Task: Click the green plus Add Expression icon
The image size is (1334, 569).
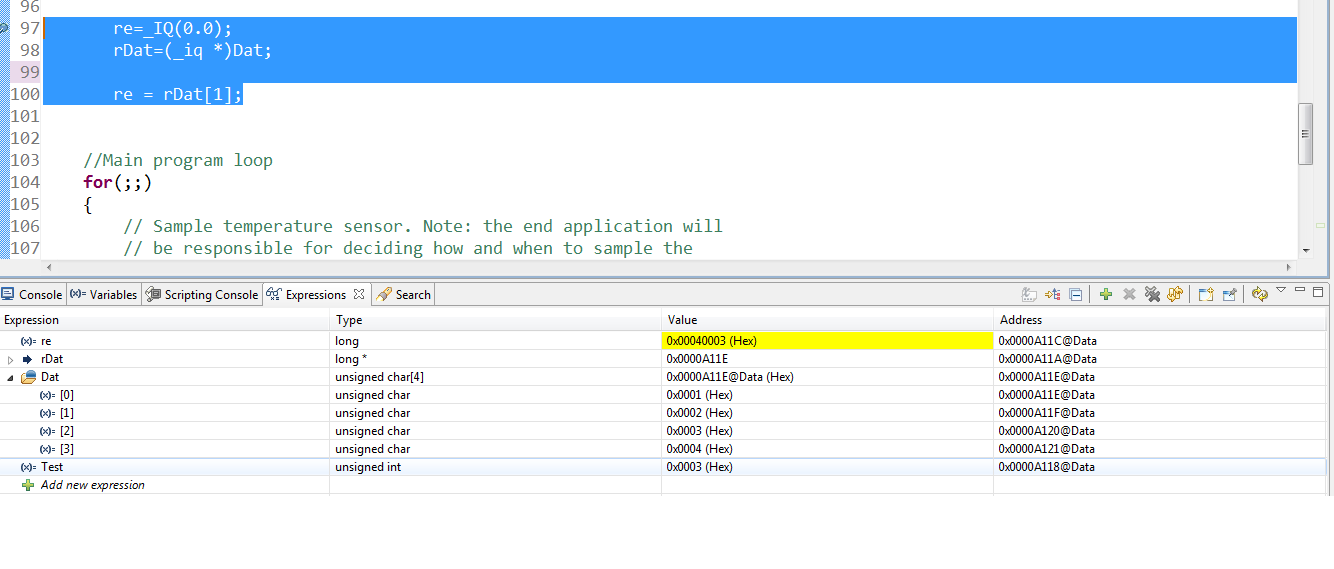Action: 1105,294
